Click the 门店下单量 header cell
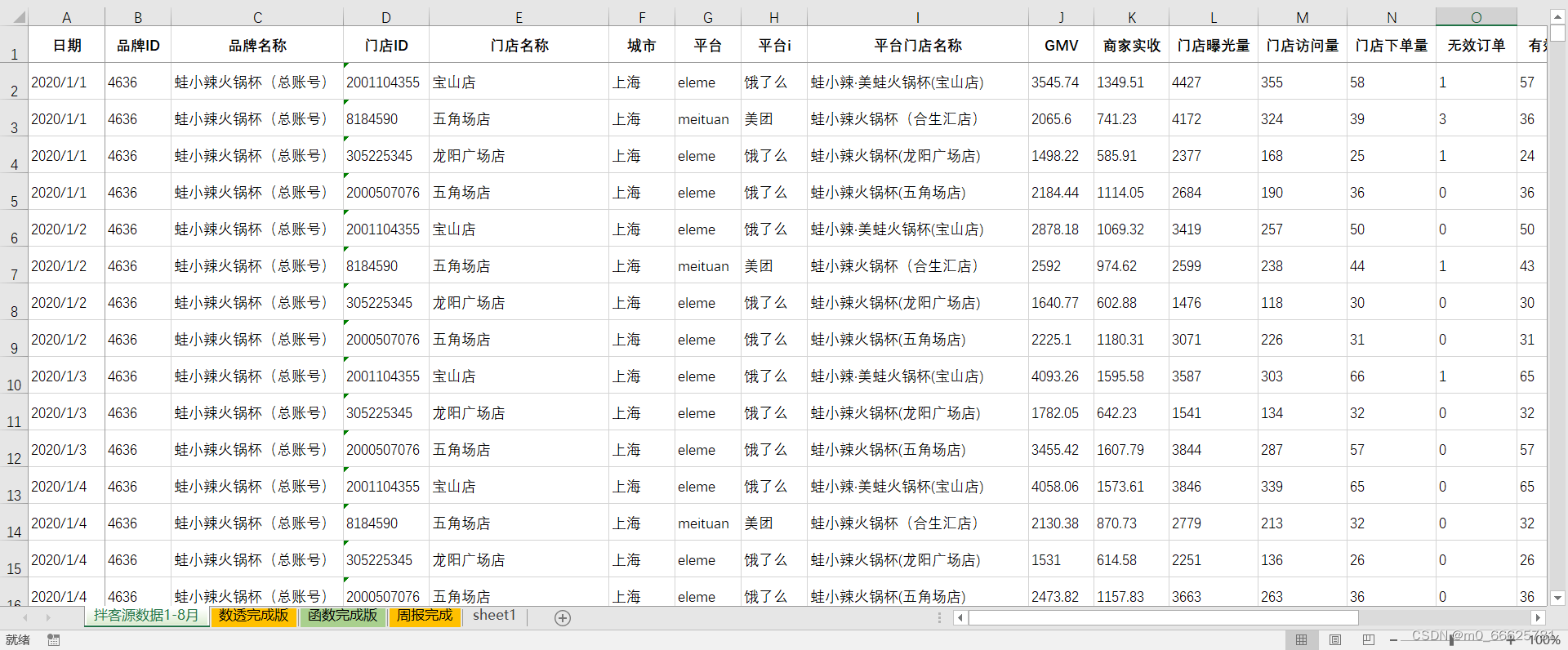The width and height of the screenshot is (1568, 650). (1392, 46)
